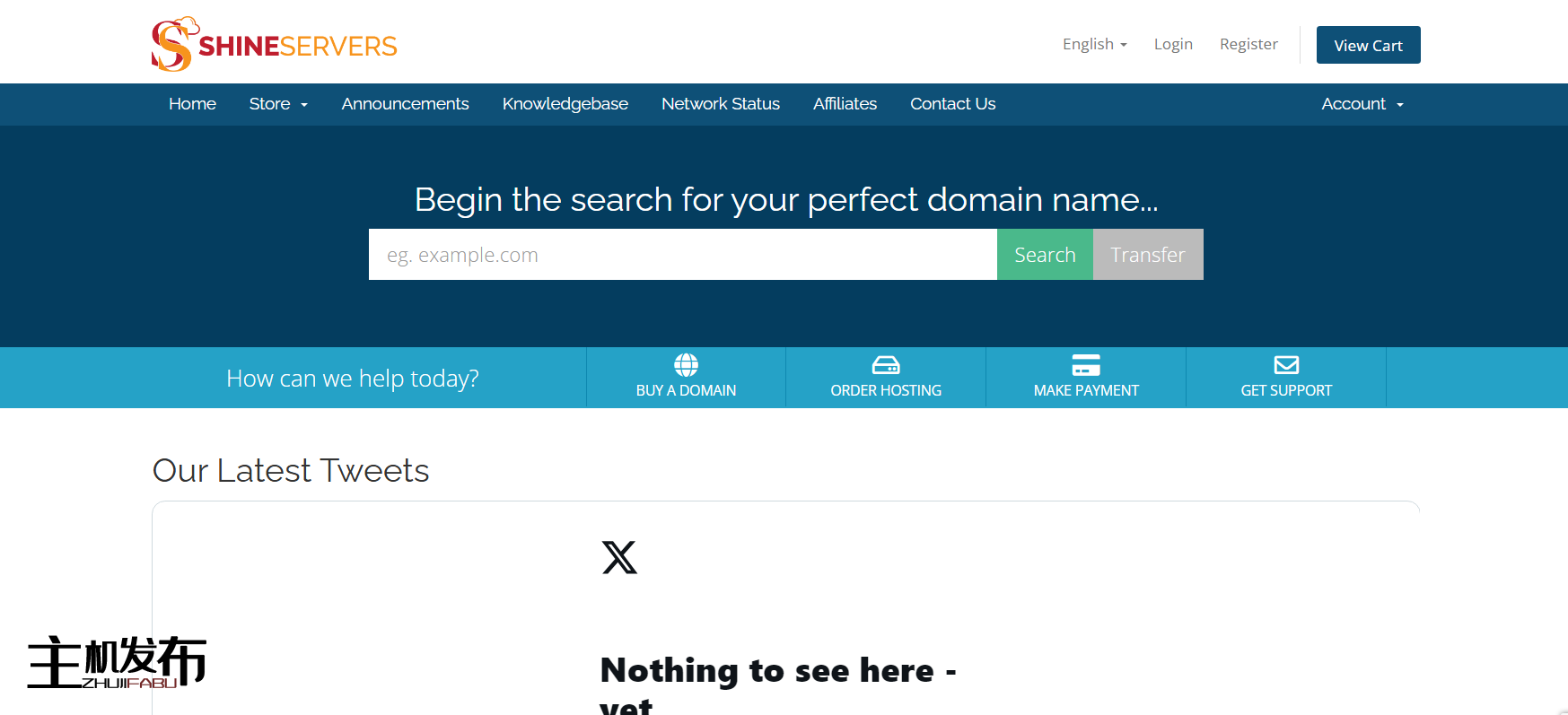Screen dimensions: 1568x715
Task: Click the globe icon for Buy a Domain
Action: (x=686, y=365)
